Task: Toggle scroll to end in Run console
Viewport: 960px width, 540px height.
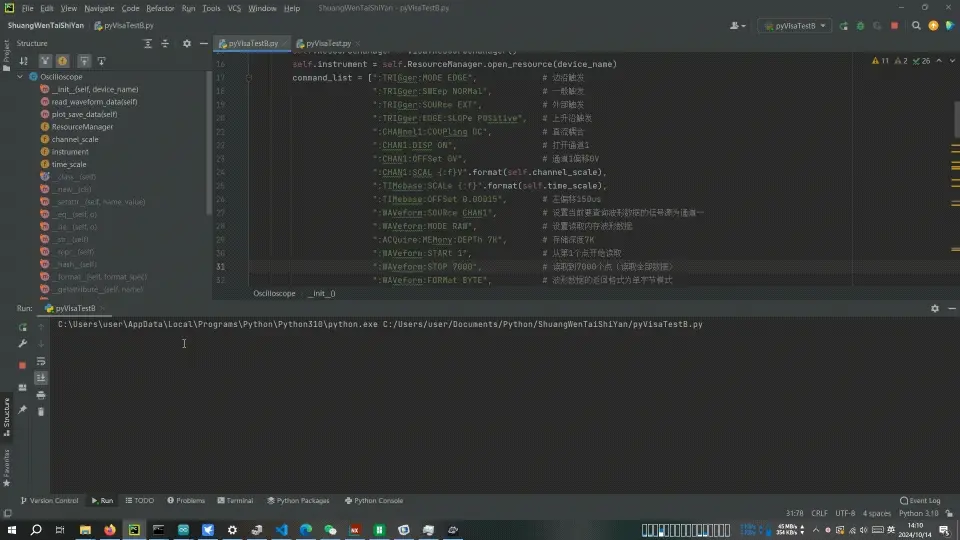Action: [41, 378]
